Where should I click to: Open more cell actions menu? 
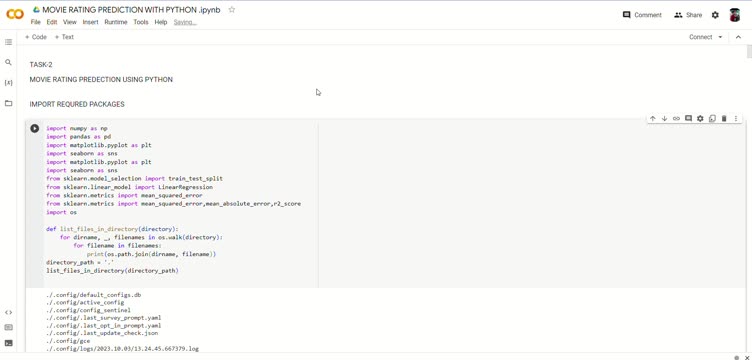coord(736,118)
